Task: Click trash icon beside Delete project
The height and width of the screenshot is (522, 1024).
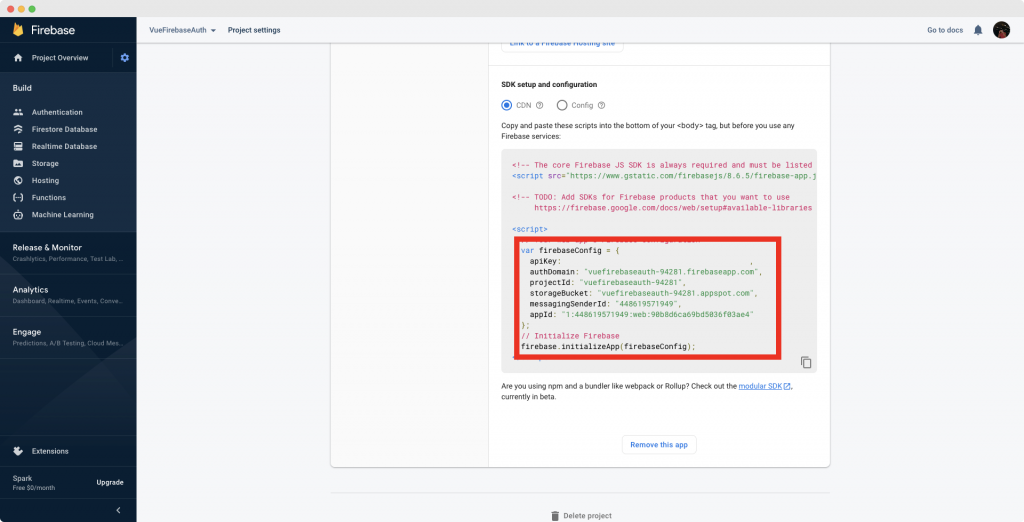Action: coord(555,515)
